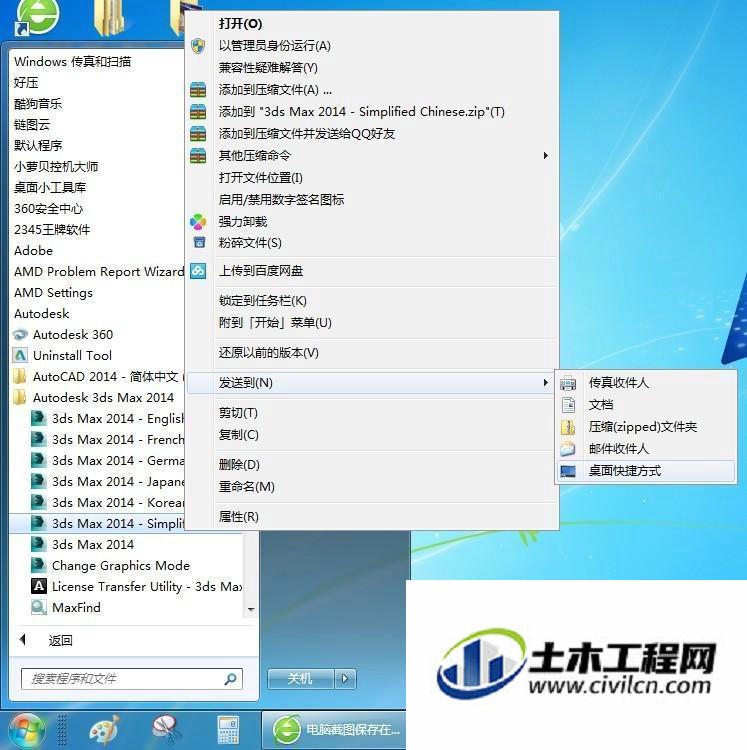747x750 pixels.
Task: Click the search magnifier in search box
Action: tap(231, 679)
